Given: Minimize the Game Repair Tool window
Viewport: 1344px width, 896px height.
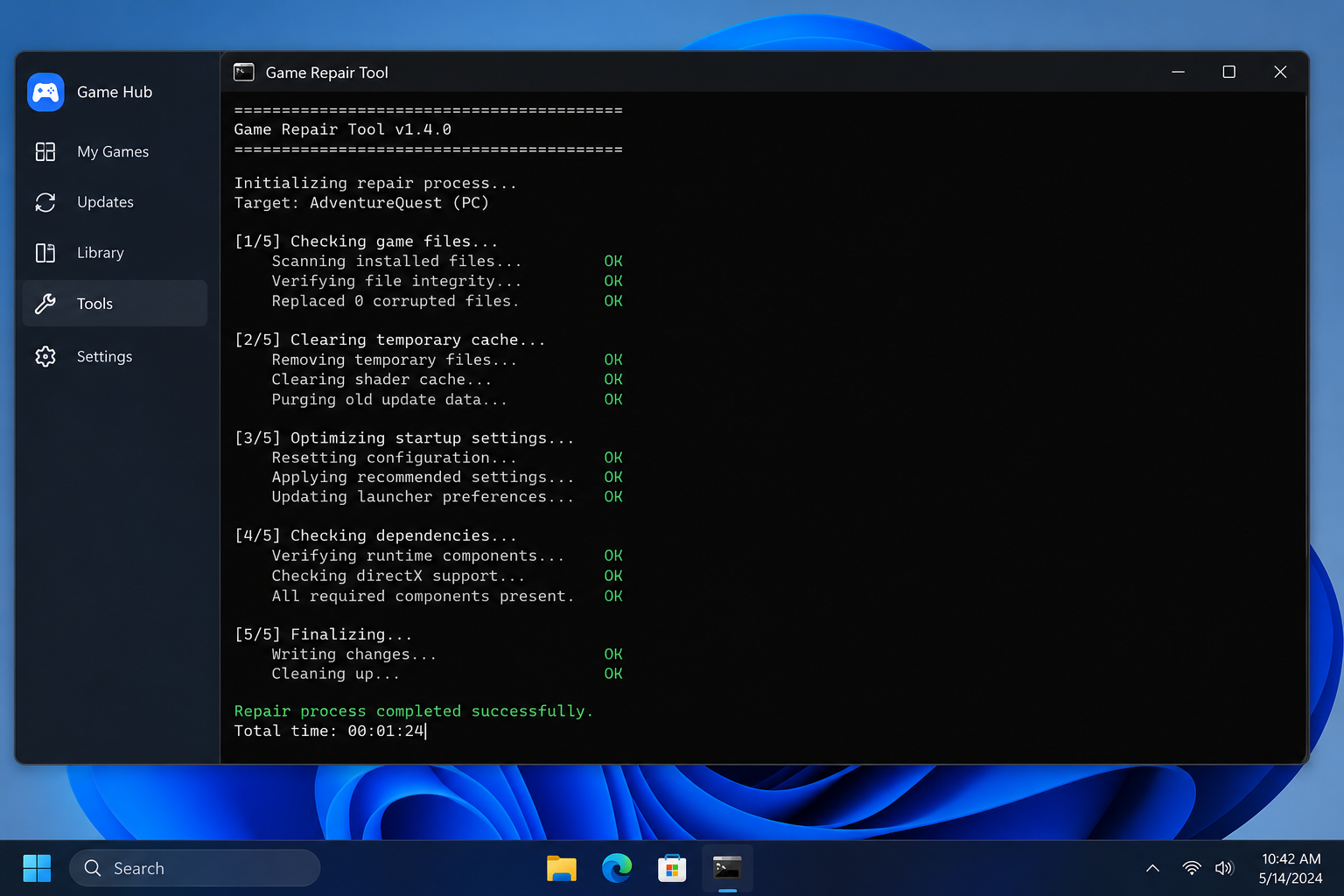Looking at the screenshot, I should coord(1178,72).
